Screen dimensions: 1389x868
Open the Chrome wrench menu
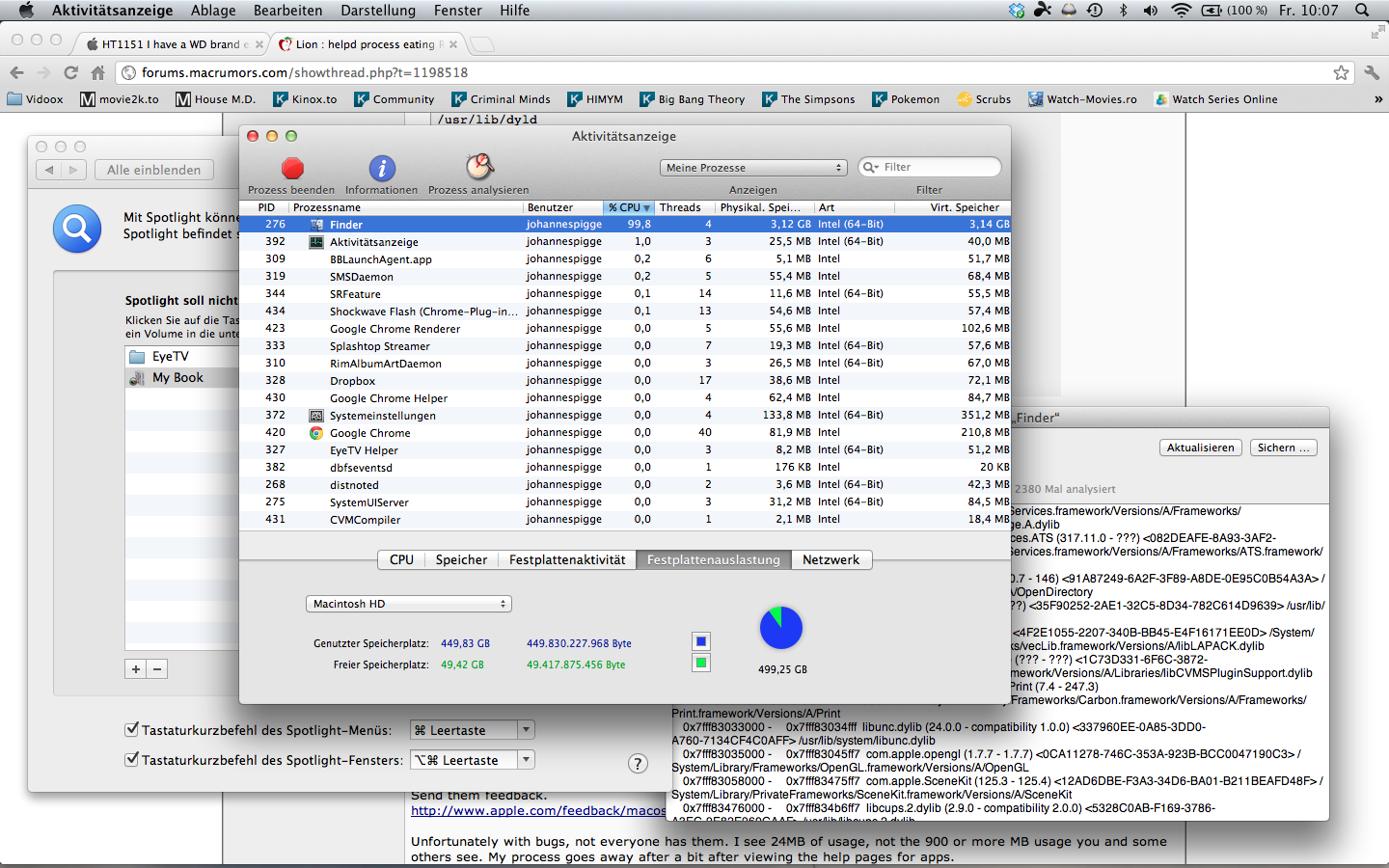(x=1372, y=72)
